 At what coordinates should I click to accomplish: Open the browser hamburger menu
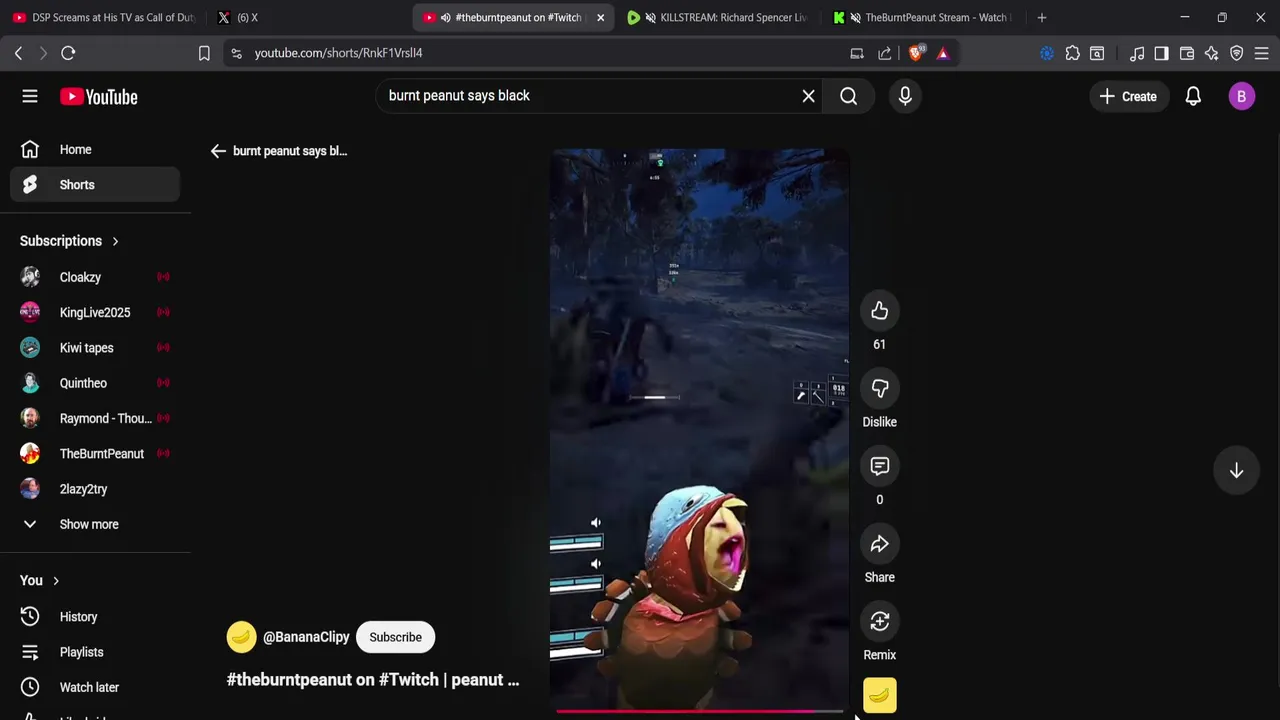[1261, 53]
